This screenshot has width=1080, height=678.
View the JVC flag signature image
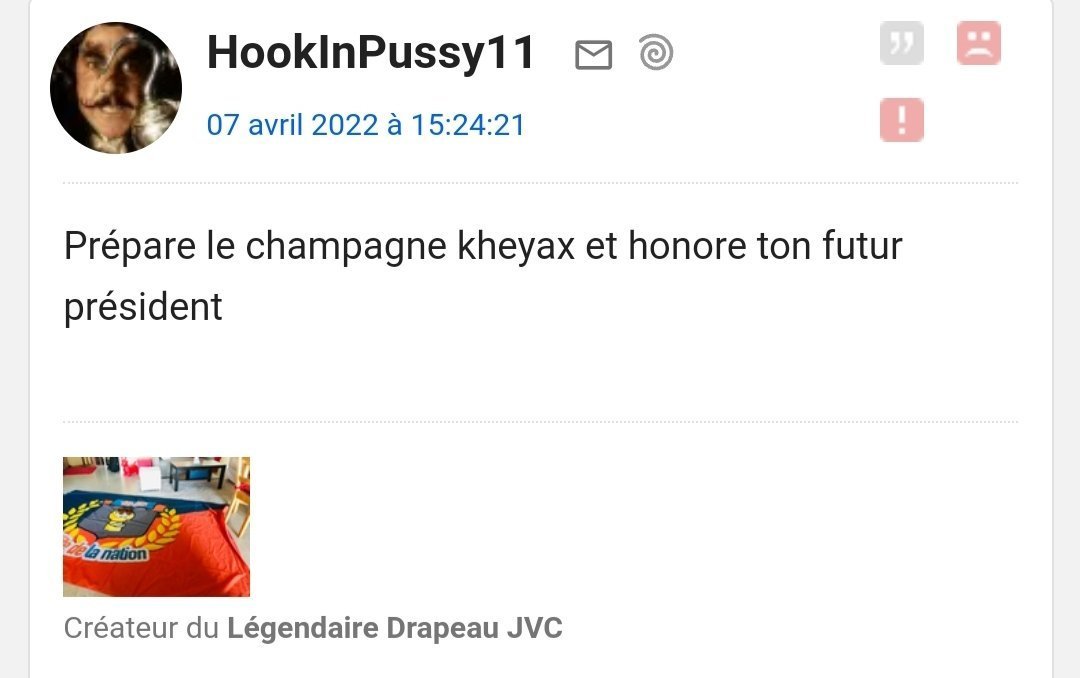156,526
